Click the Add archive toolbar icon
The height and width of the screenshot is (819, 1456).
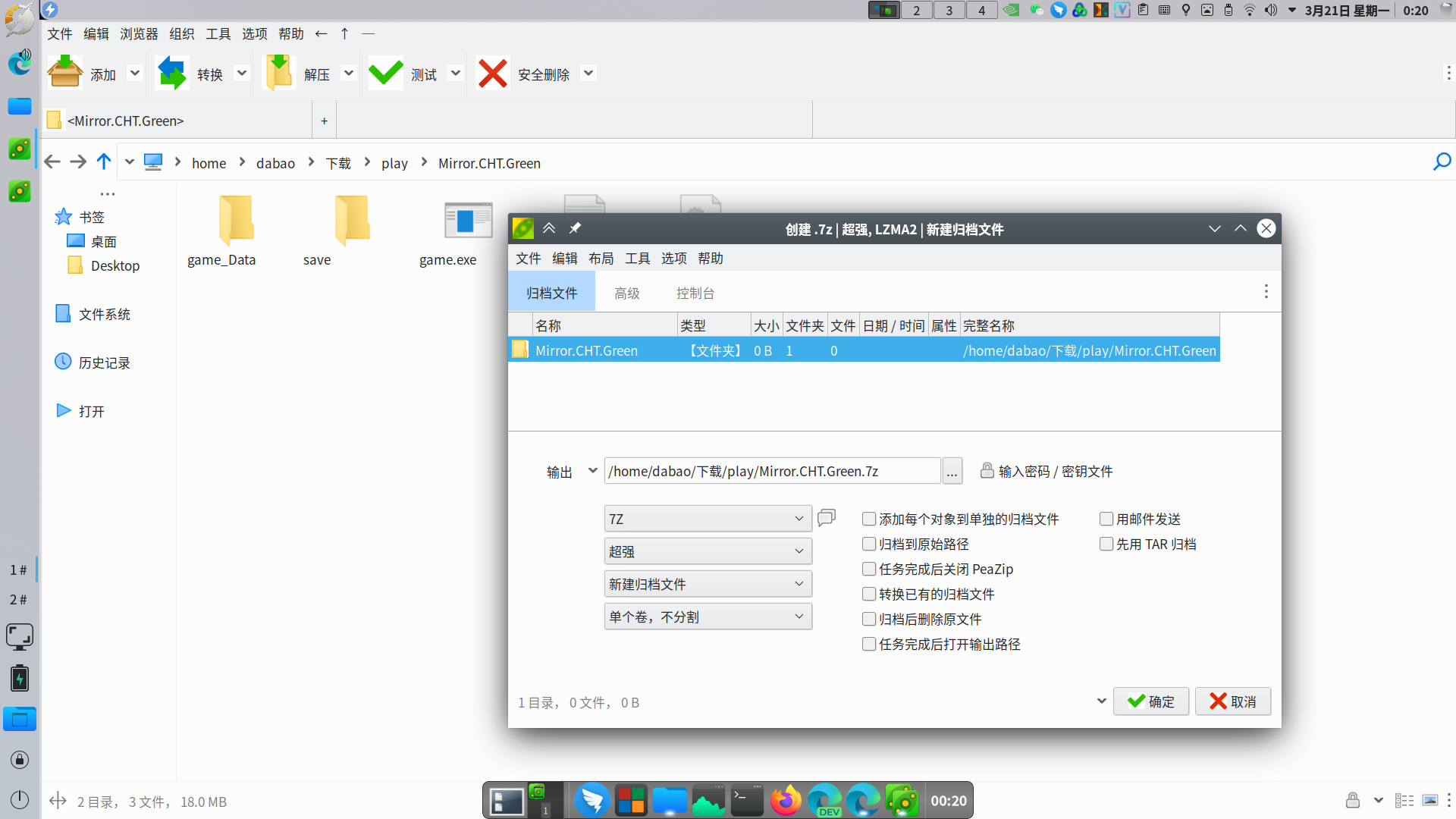click(65, 74)
